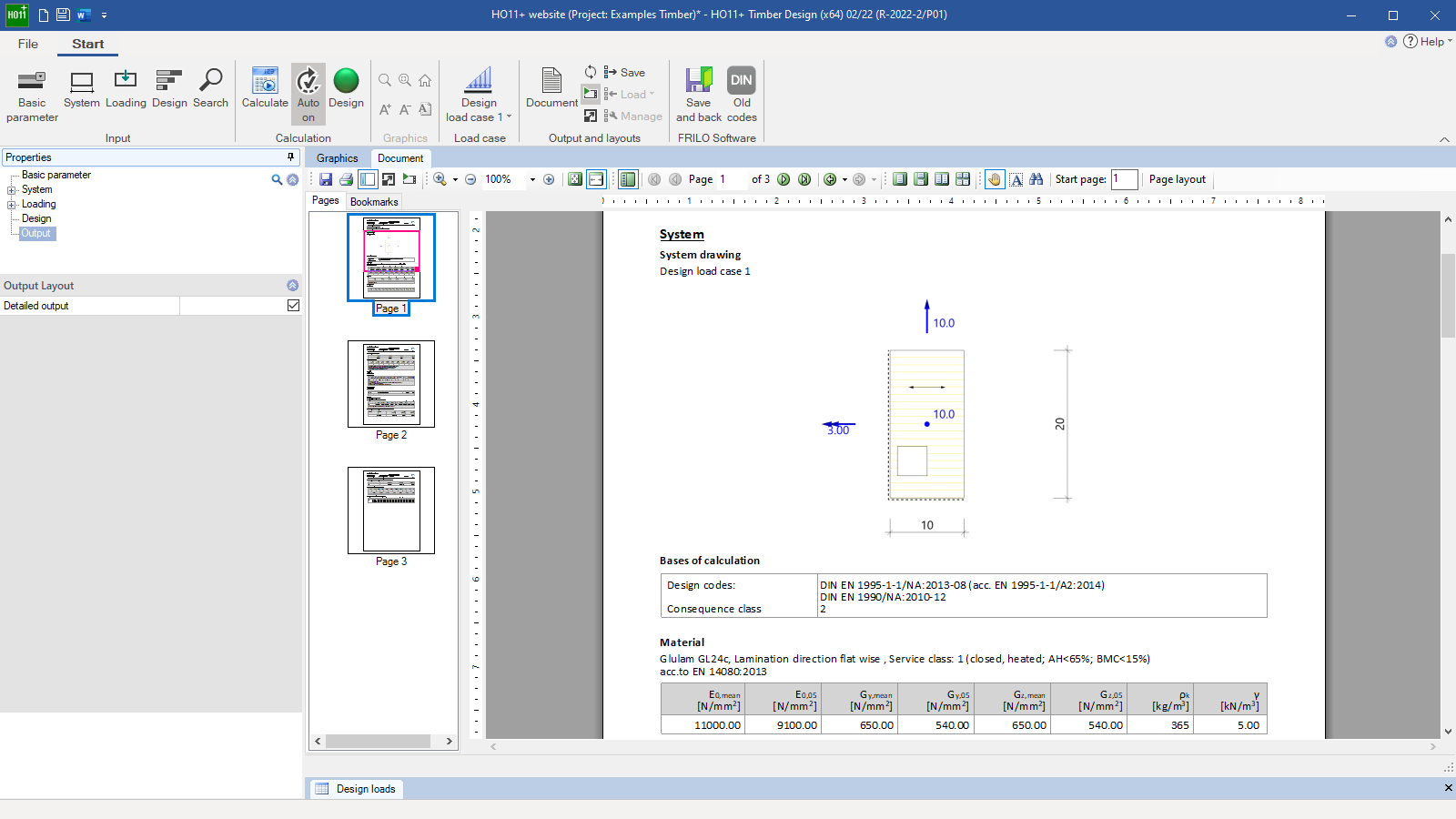Run Calculate from the ribbon
Screen dimensions: 1456x819
click(x=265, y=89)
